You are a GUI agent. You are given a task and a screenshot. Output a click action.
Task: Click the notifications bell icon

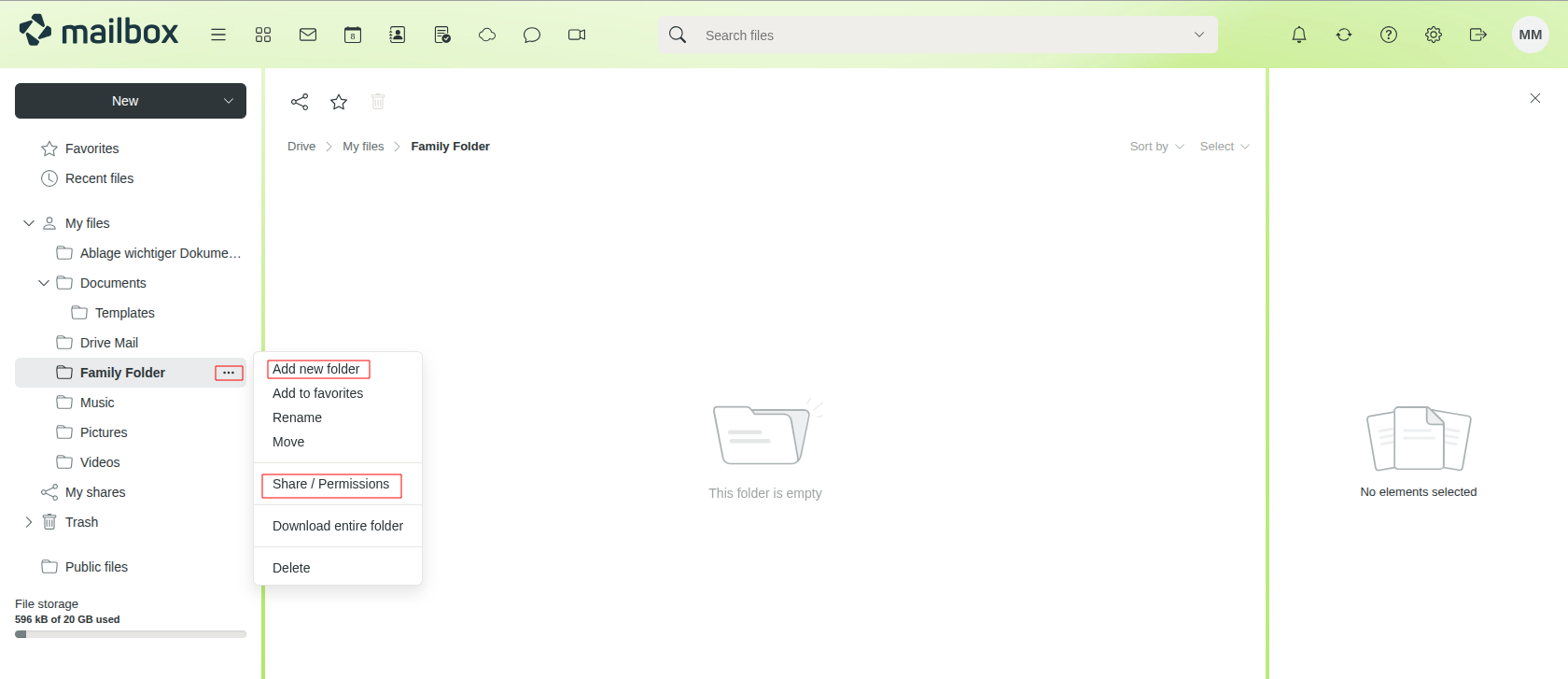[x=1299, y=35]
